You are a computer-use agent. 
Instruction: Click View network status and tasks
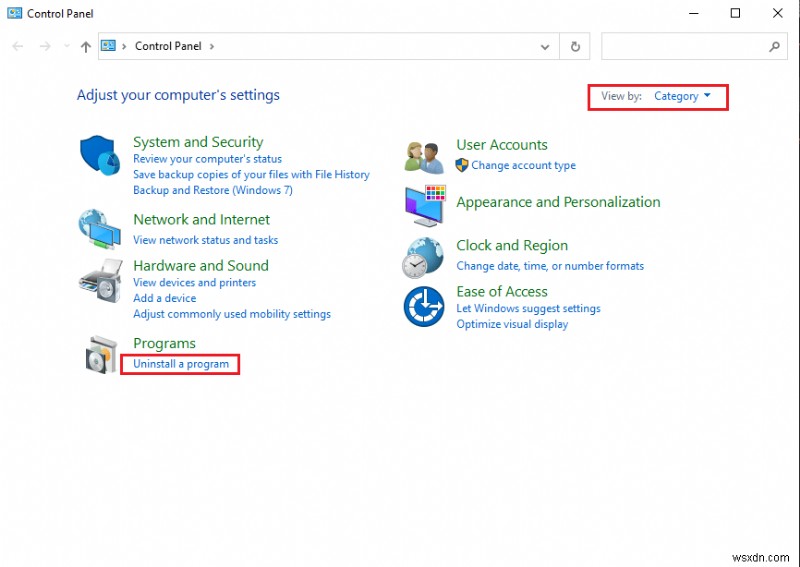point(205,240)
